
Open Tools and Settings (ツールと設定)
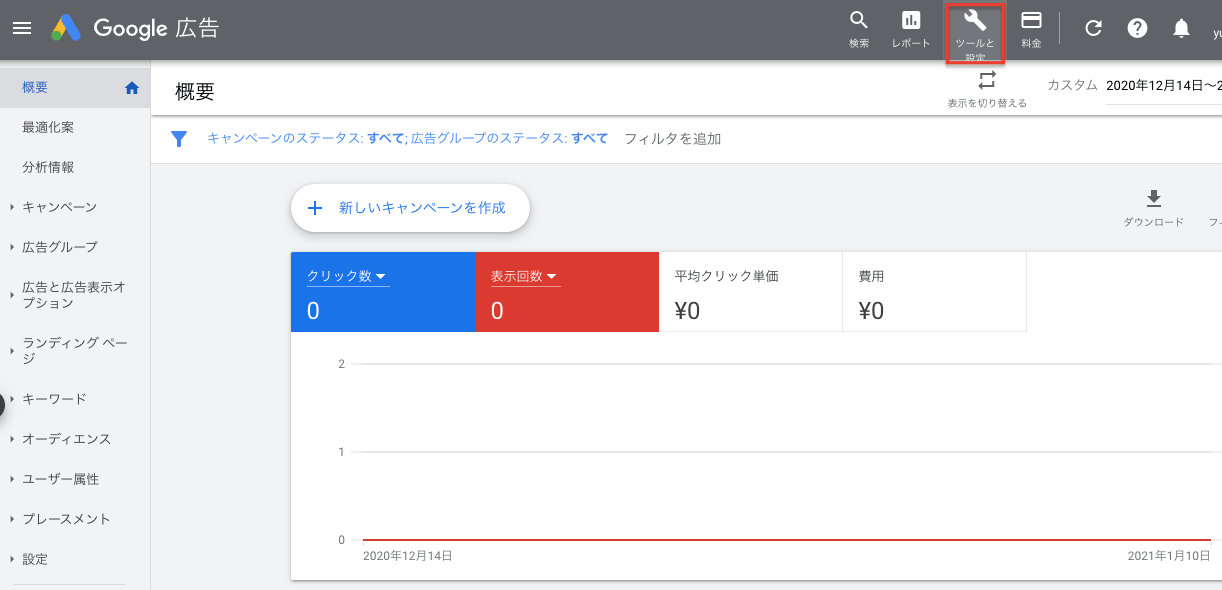coord(975,35)
